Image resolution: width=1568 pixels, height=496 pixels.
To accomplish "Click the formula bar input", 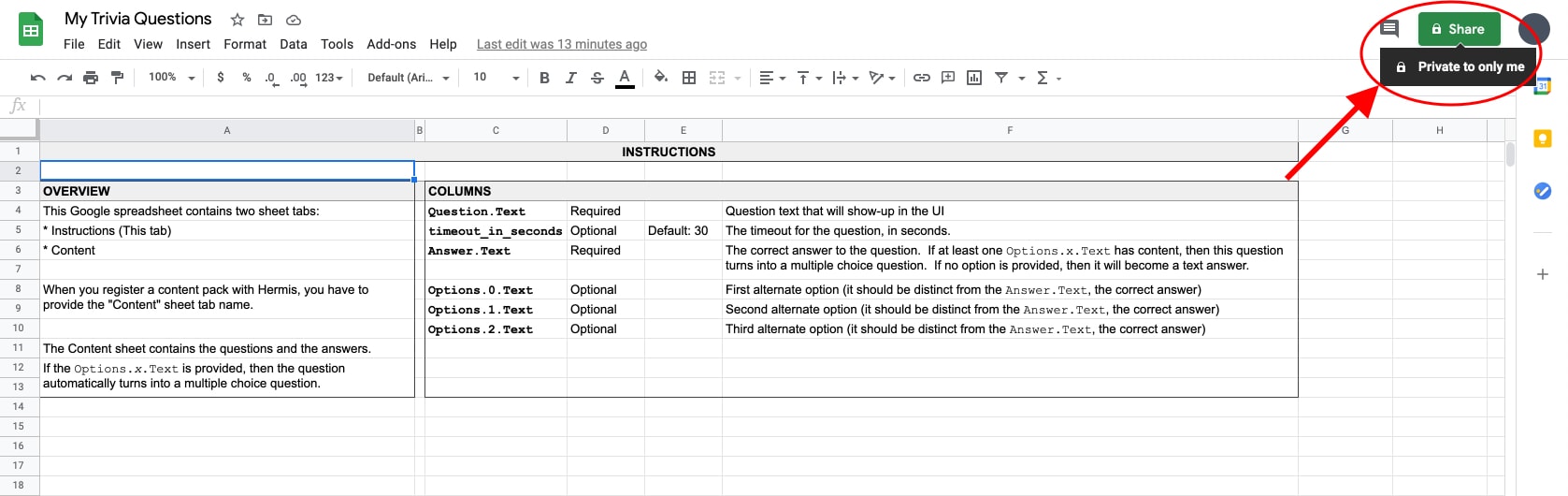I will click(772, 106).
